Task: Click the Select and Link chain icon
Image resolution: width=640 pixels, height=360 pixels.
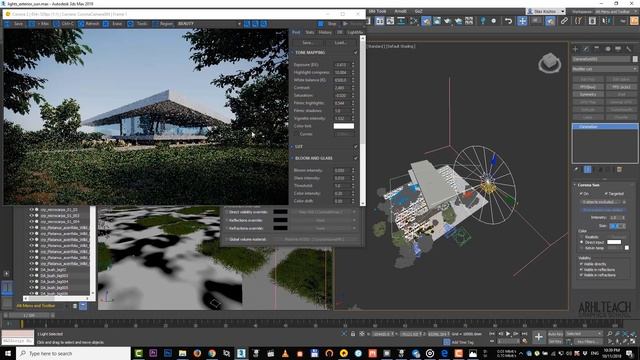Action: [564, 20]
